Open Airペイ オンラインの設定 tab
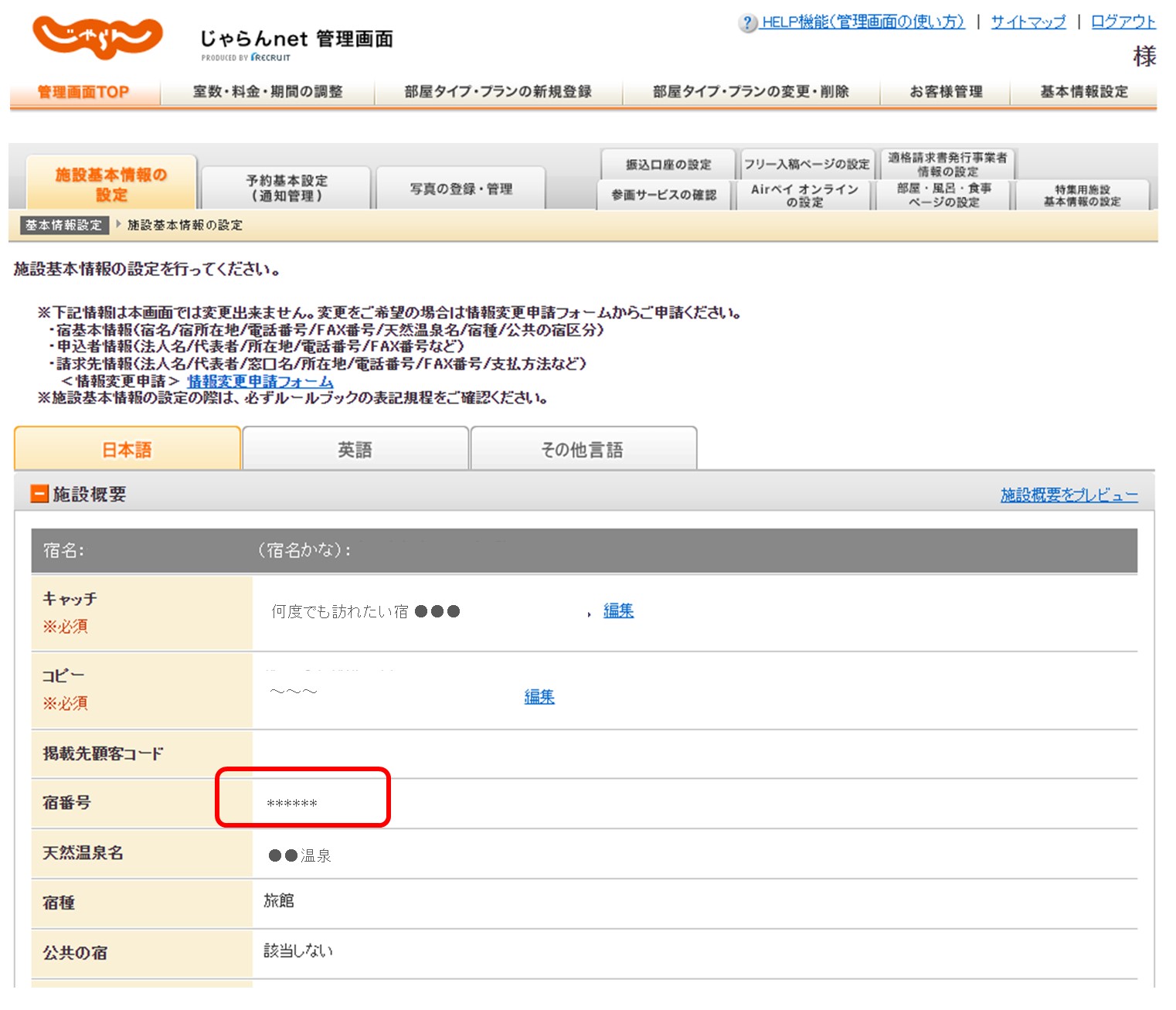Viewport: 1176px width, 1010px height. pos(804,196)
